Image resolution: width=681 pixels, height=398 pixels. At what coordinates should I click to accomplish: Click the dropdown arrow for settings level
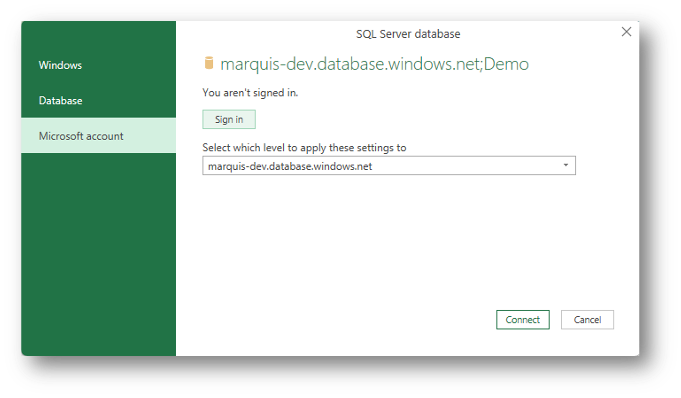click(x=565, y=166)
